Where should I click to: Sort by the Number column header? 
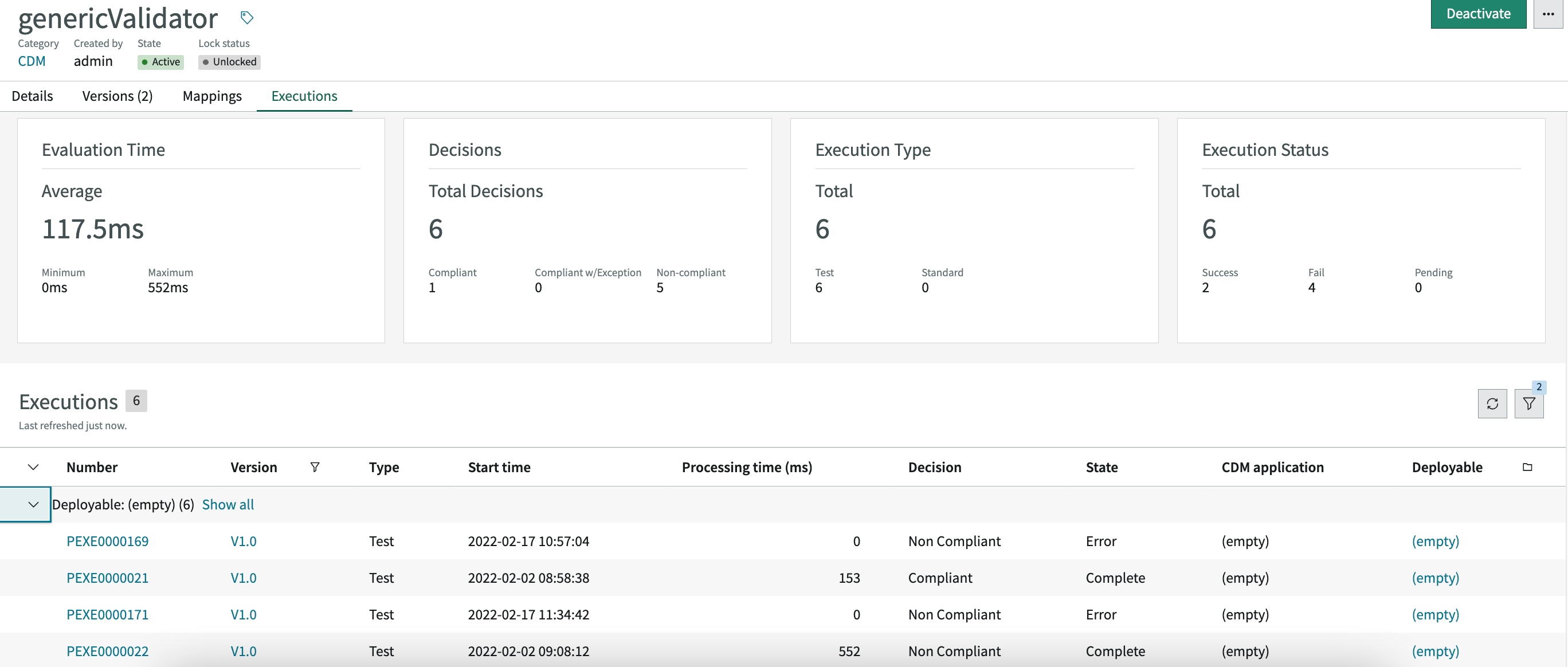[x=92, y=467]
